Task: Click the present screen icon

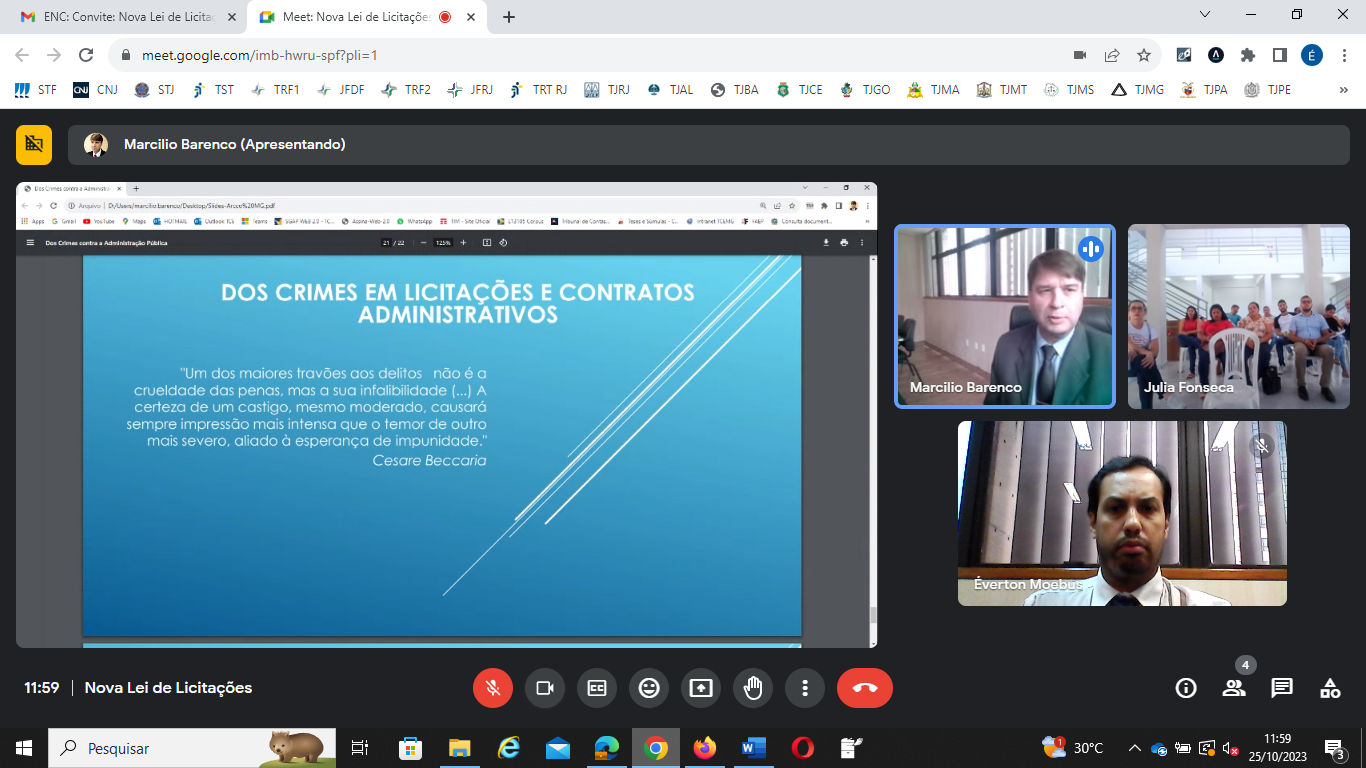Action: pos(701,688)
